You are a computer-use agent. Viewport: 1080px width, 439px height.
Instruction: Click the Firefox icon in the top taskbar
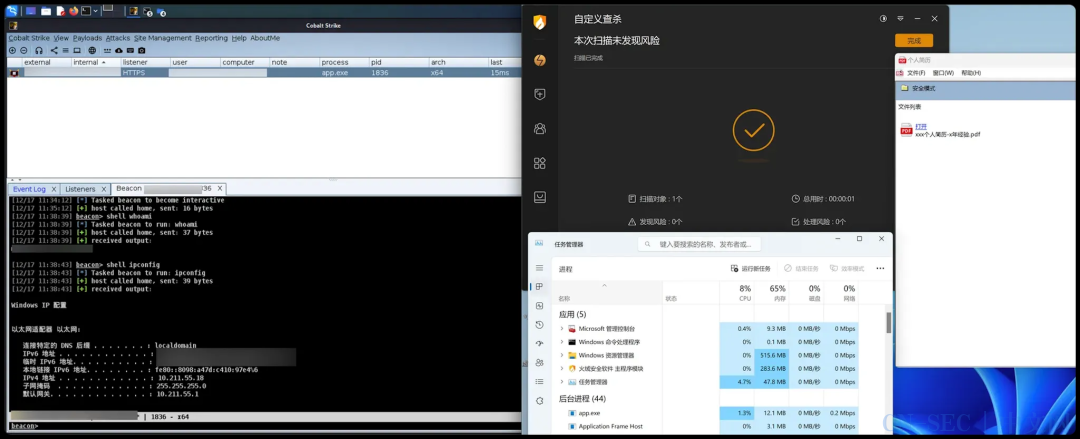pos(74,11)
